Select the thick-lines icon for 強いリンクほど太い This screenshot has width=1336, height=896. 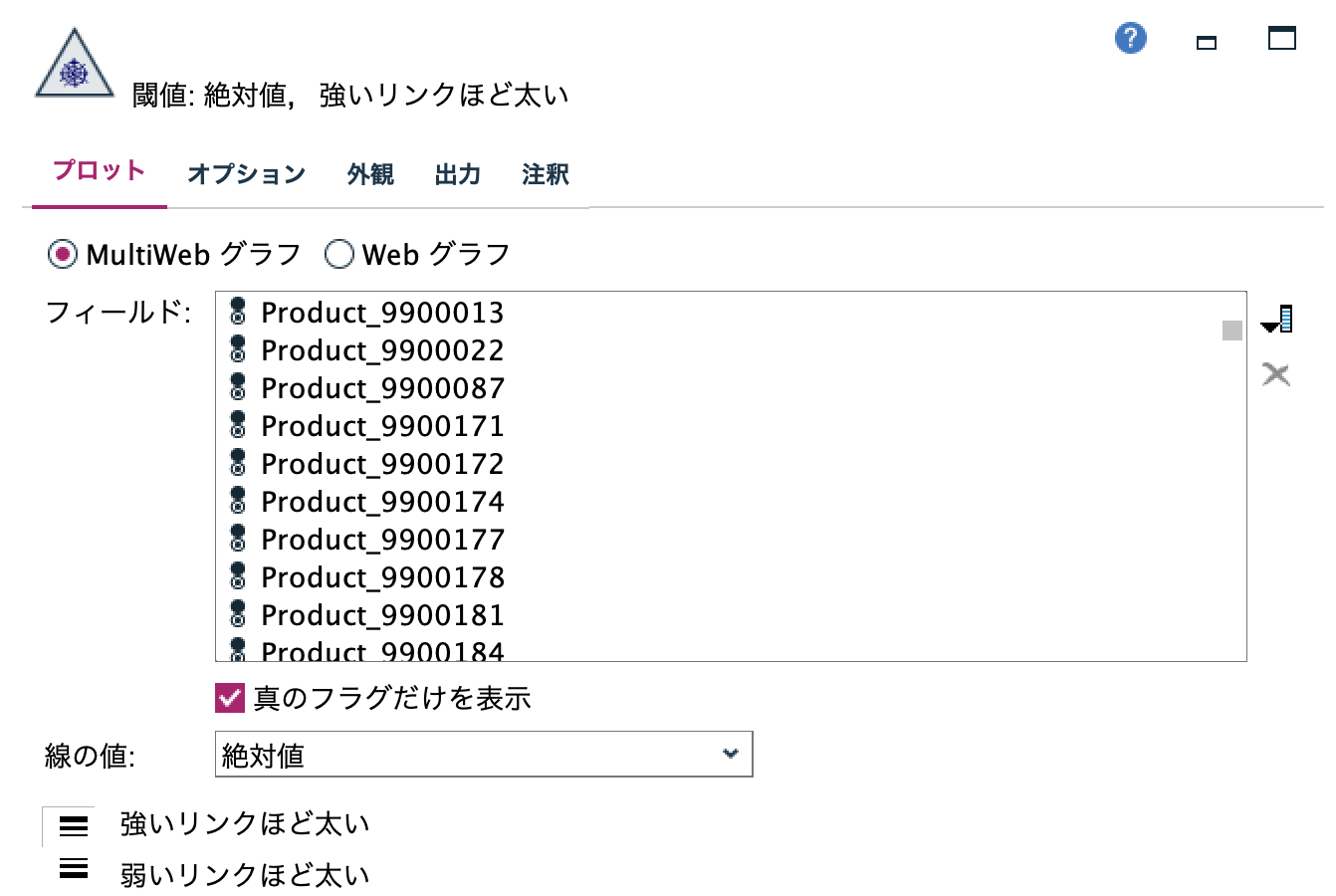72,824
